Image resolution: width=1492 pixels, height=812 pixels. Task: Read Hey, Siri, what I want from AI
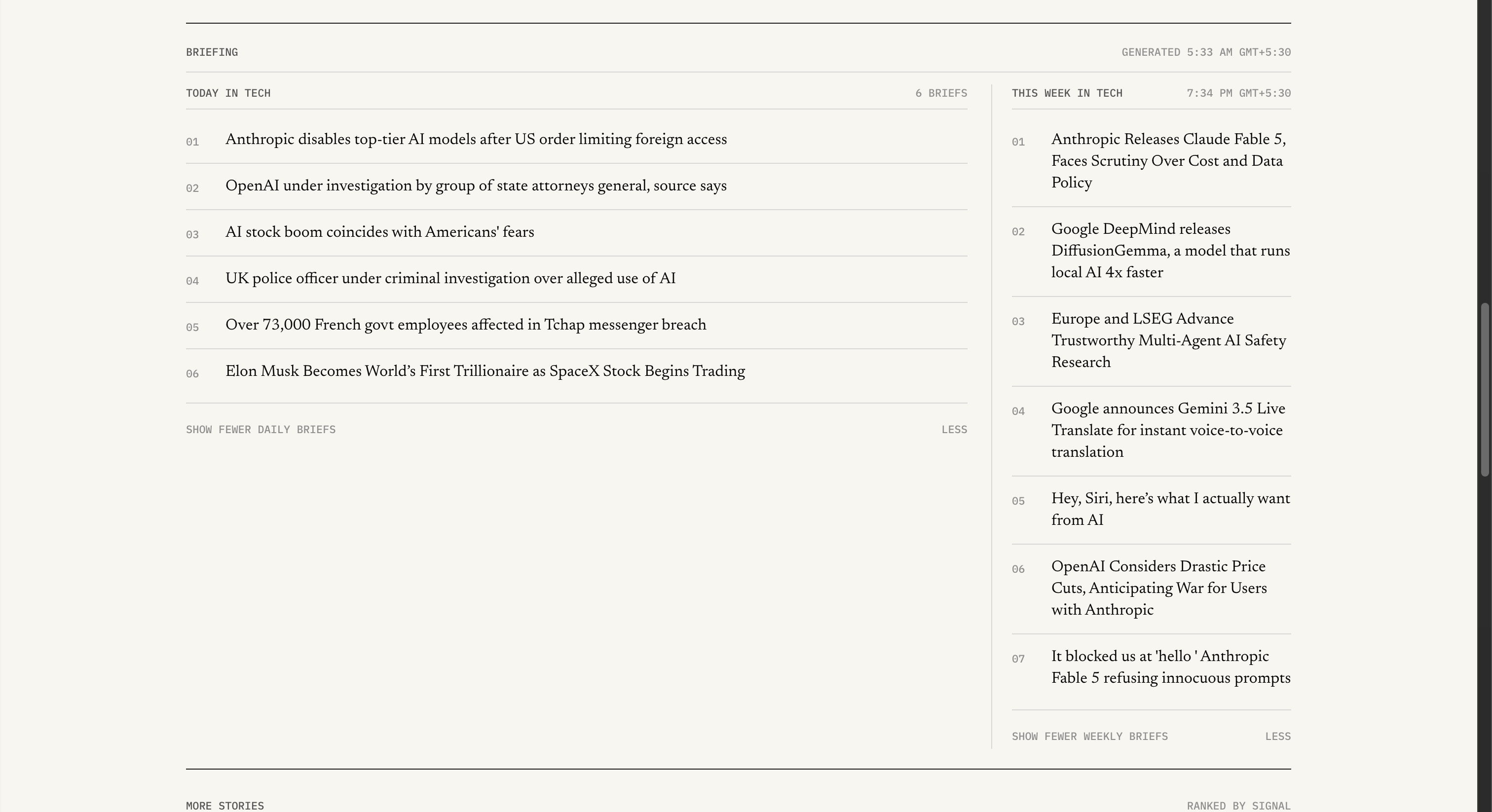tap(1170, 510)
